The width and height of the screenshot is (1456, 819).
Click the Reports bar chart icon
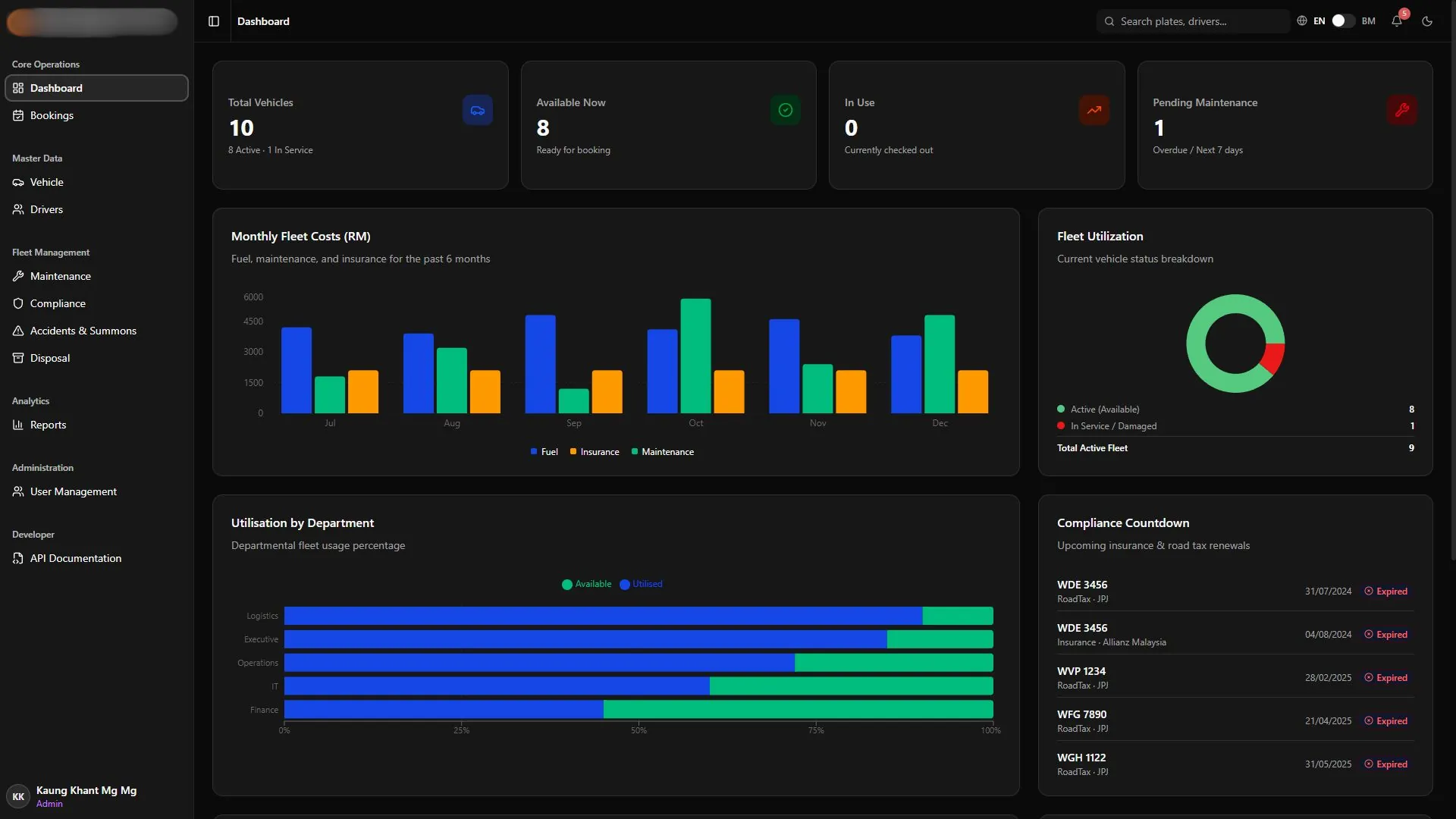click(x=18, y=425)
